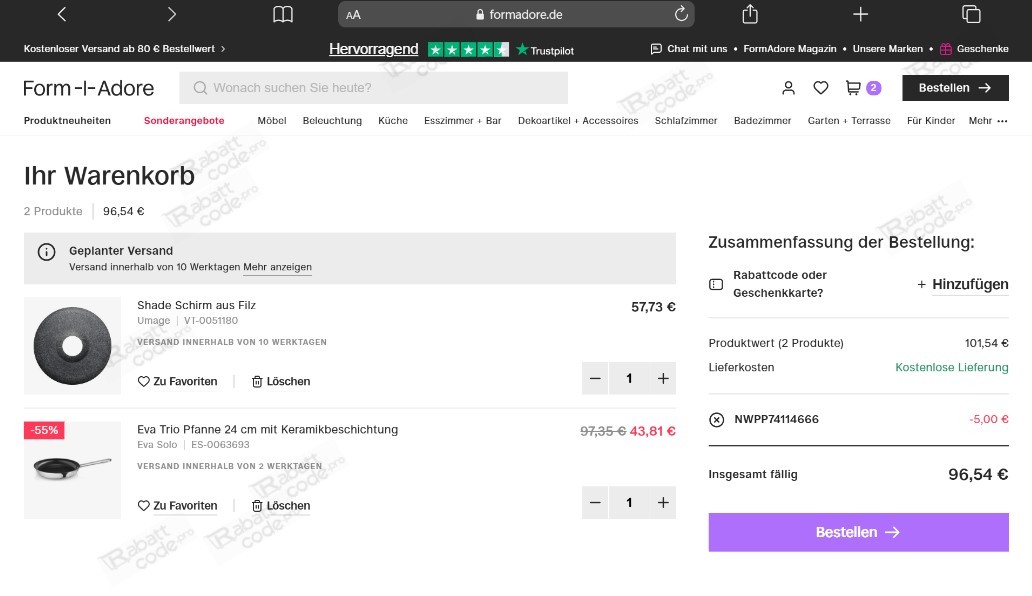This screenshot has width=1032, height=596.
Task: Go back with Safari back arrow
Action: tap(62, 14)
